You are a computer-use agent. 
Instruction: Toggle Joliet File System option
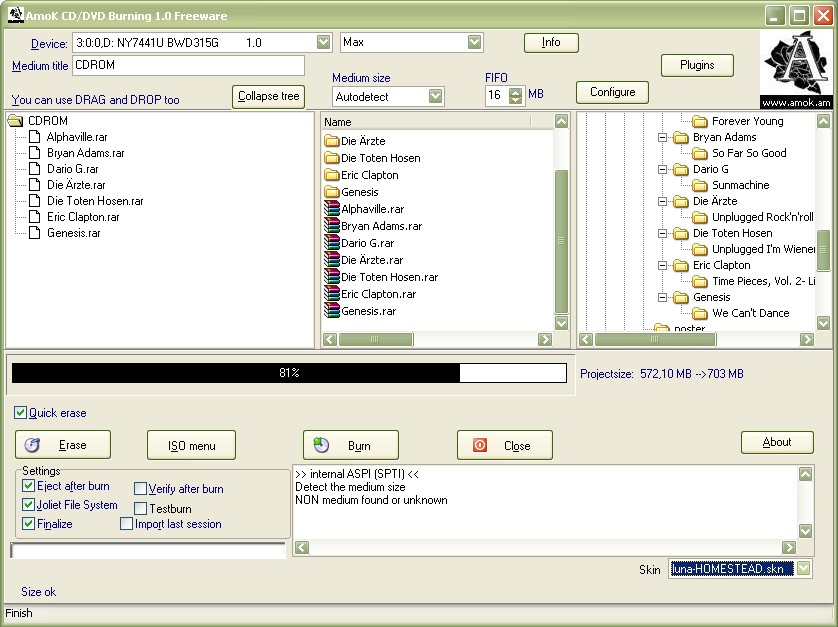pos(28,504)
